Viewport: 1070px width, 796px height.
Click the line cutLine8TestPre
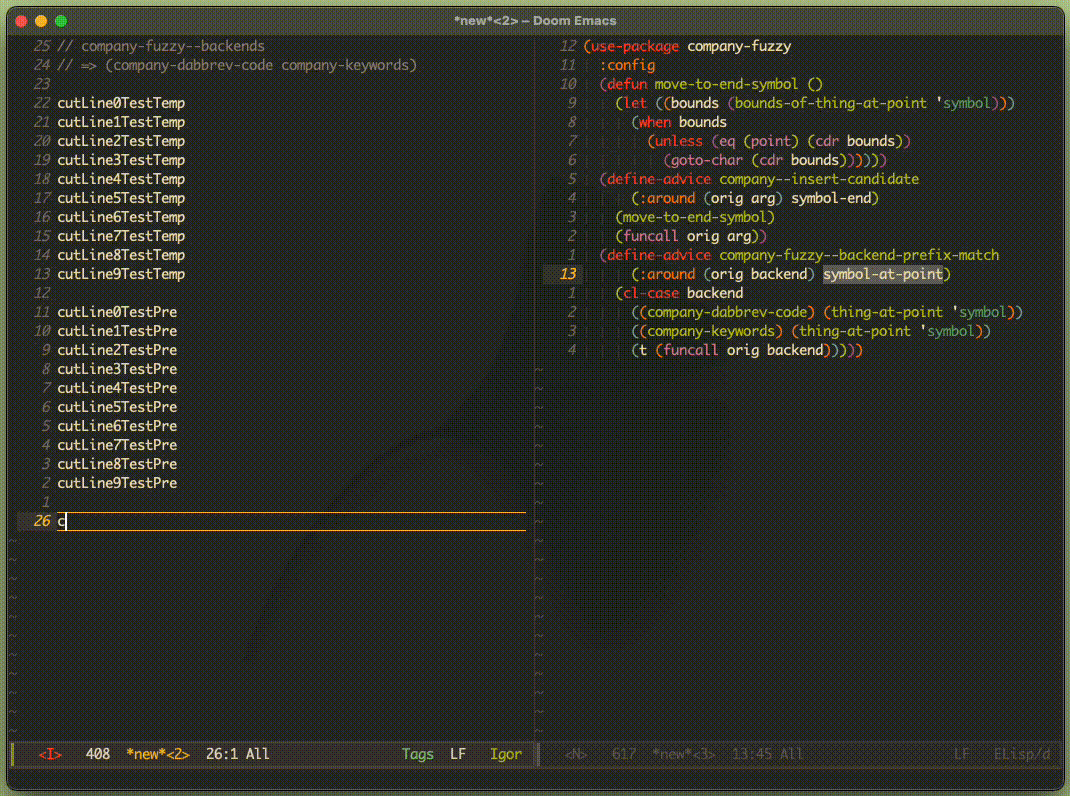(x=117, y=464)
